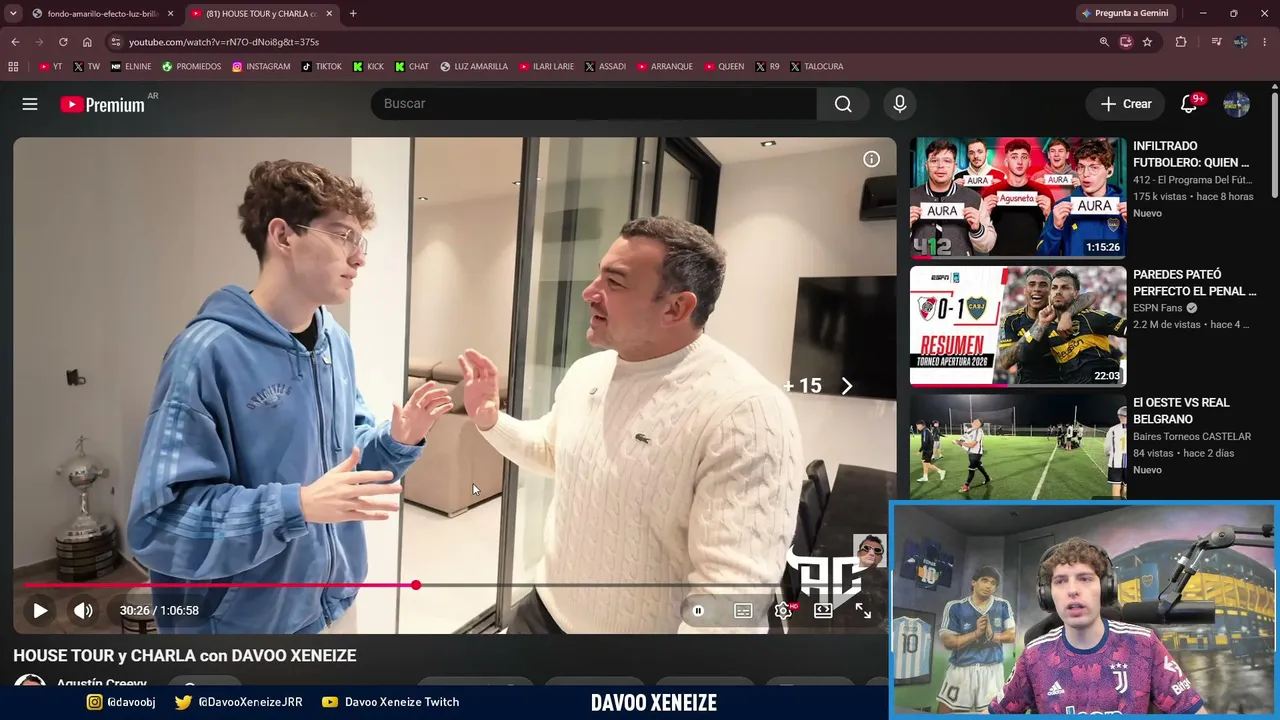The width and height of the screenshot is (1280, 720).
Task: Toggle autoplay switch in the player
Action: 699,610
